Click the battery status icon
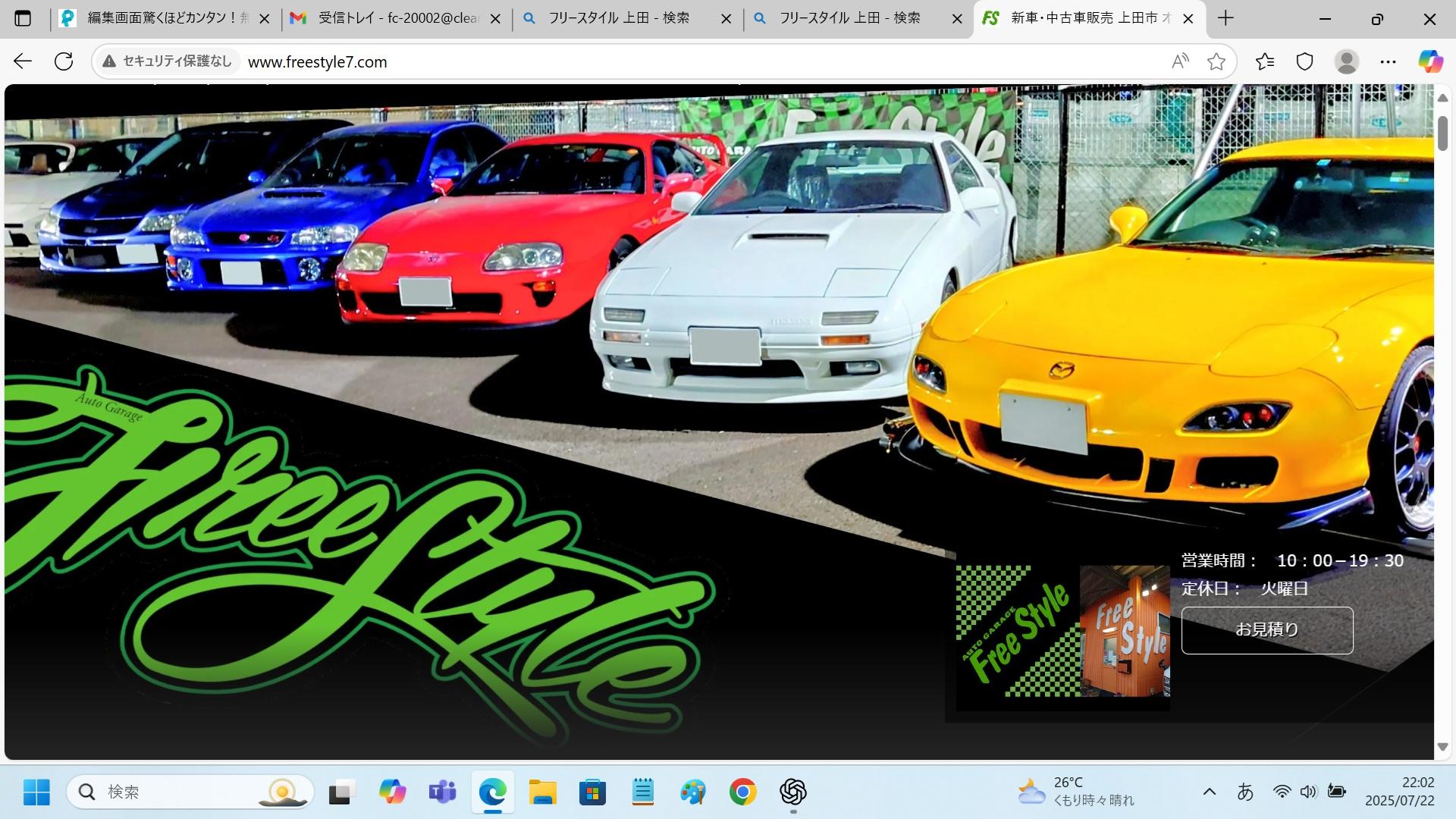 pos(1336,792)
